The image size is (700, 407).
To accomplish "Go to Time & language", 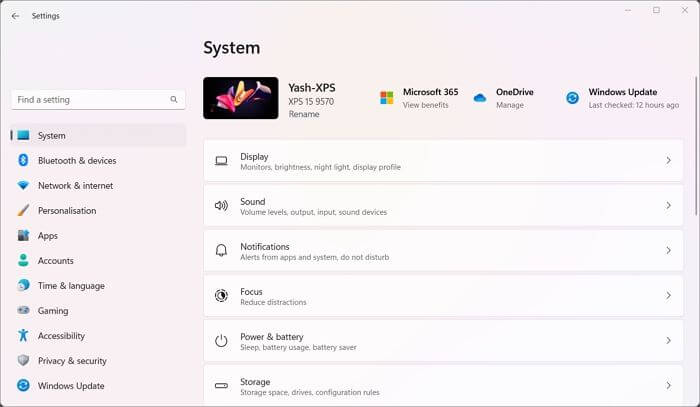I will pyautogui.click(x=98, y=285).
